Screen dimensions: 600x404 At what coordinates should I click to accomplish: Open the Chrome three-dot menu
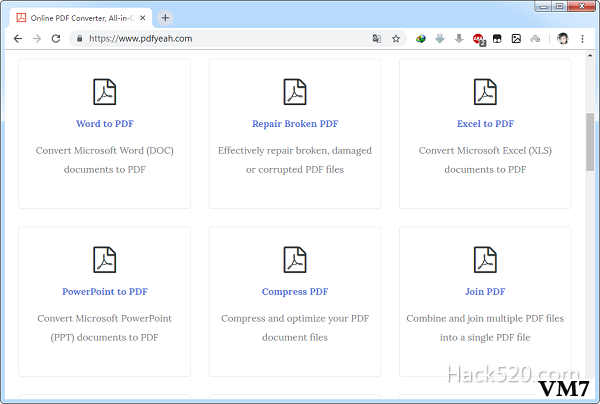pos(582,39)
